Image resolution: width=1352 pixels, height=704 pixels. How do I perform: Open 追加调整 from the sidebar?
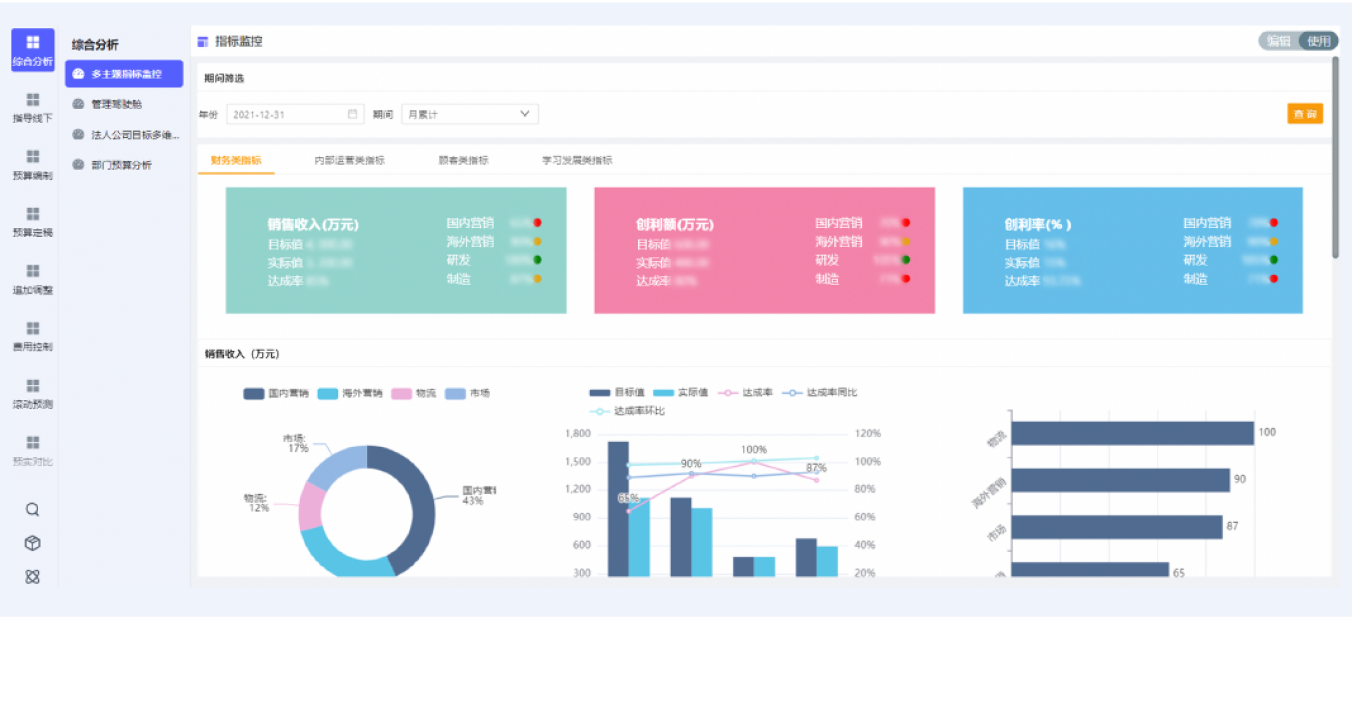tap(33, 279)
